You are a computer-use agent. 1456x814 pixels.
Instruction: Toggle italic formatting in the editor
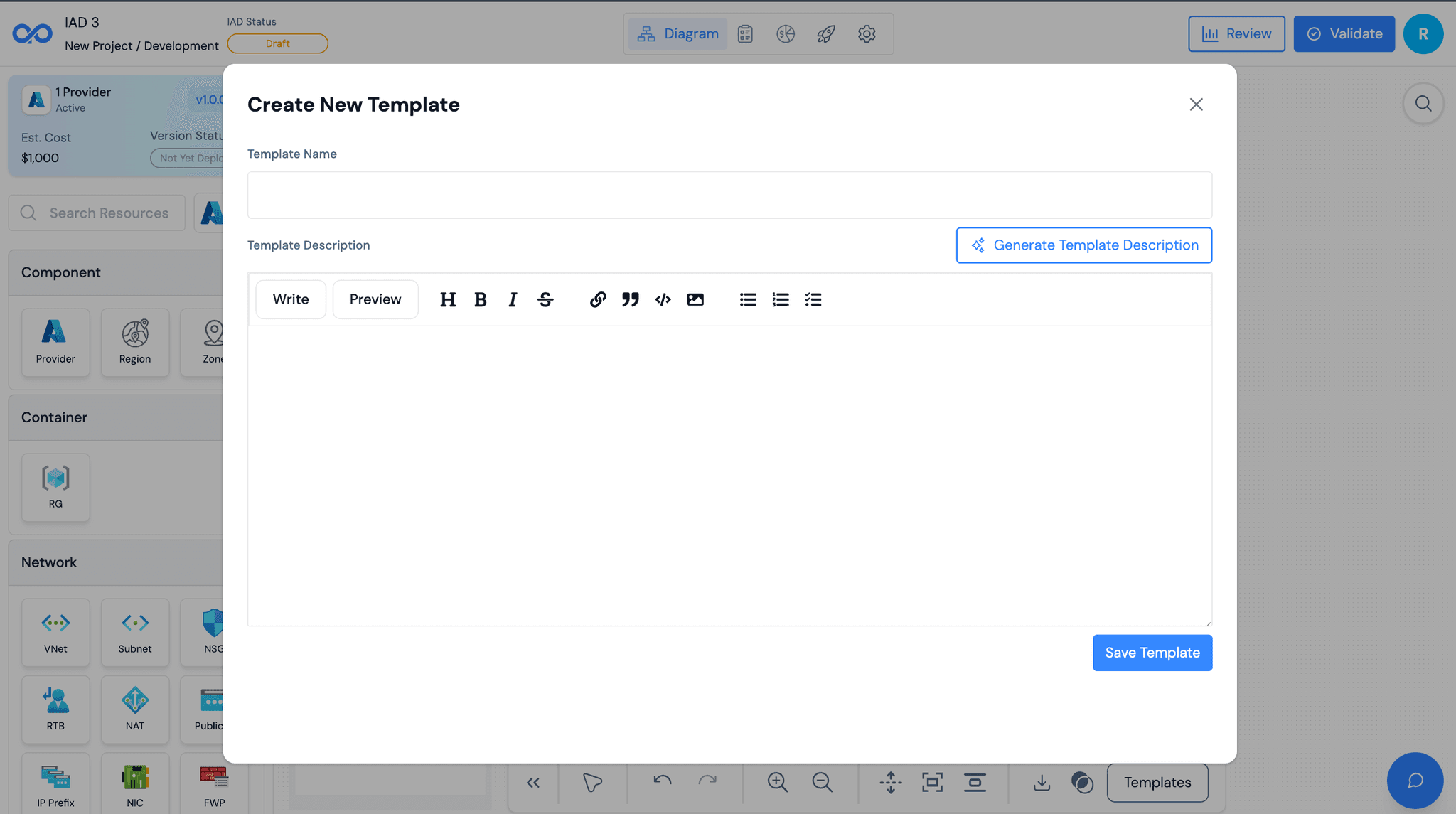(513, 299)
